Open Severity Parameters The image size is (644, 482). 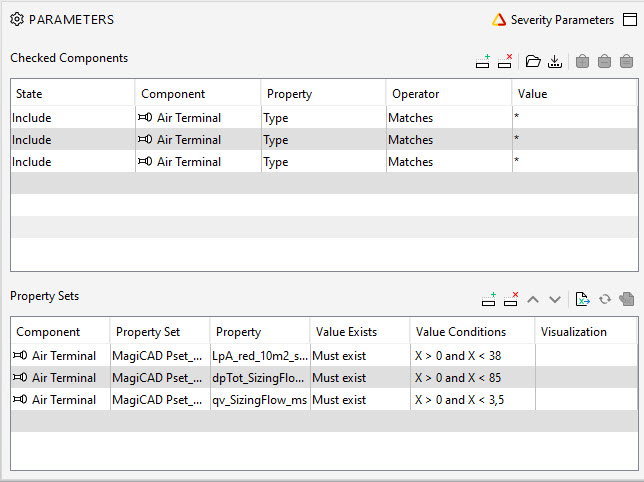(552, 20)
